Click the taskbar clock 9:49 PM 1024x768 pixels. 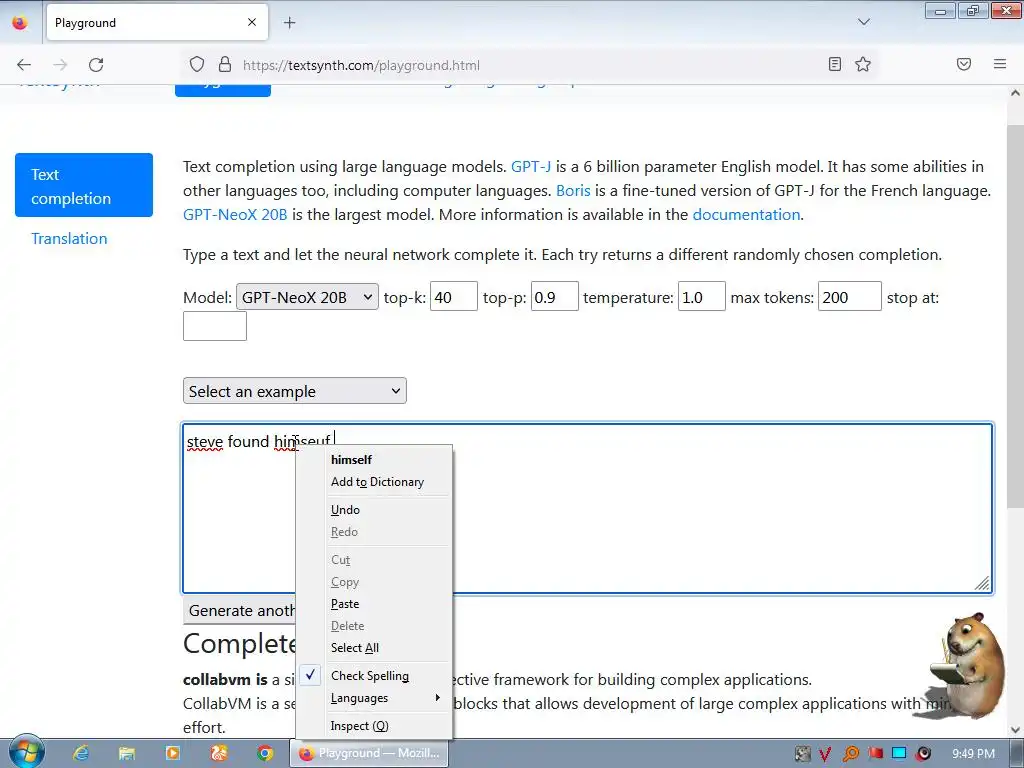click(x=973, y=754)
